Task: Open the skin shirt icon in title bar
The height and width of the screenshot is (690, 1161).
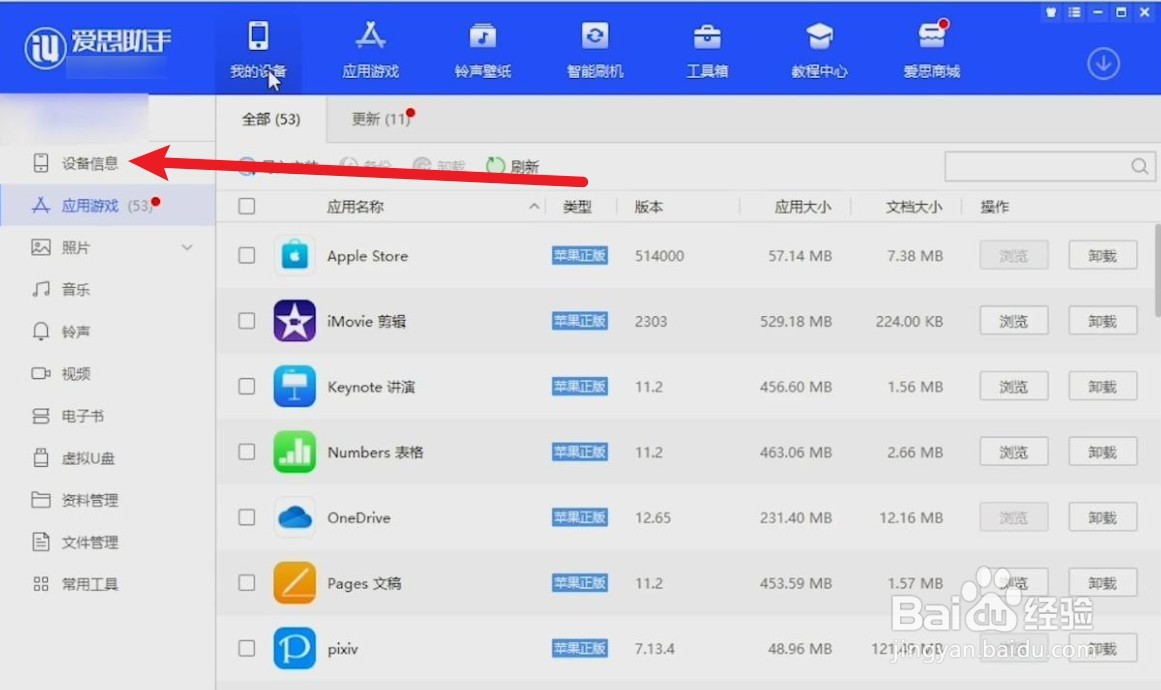Action: pyautogui.click(x=1051, y=12)
